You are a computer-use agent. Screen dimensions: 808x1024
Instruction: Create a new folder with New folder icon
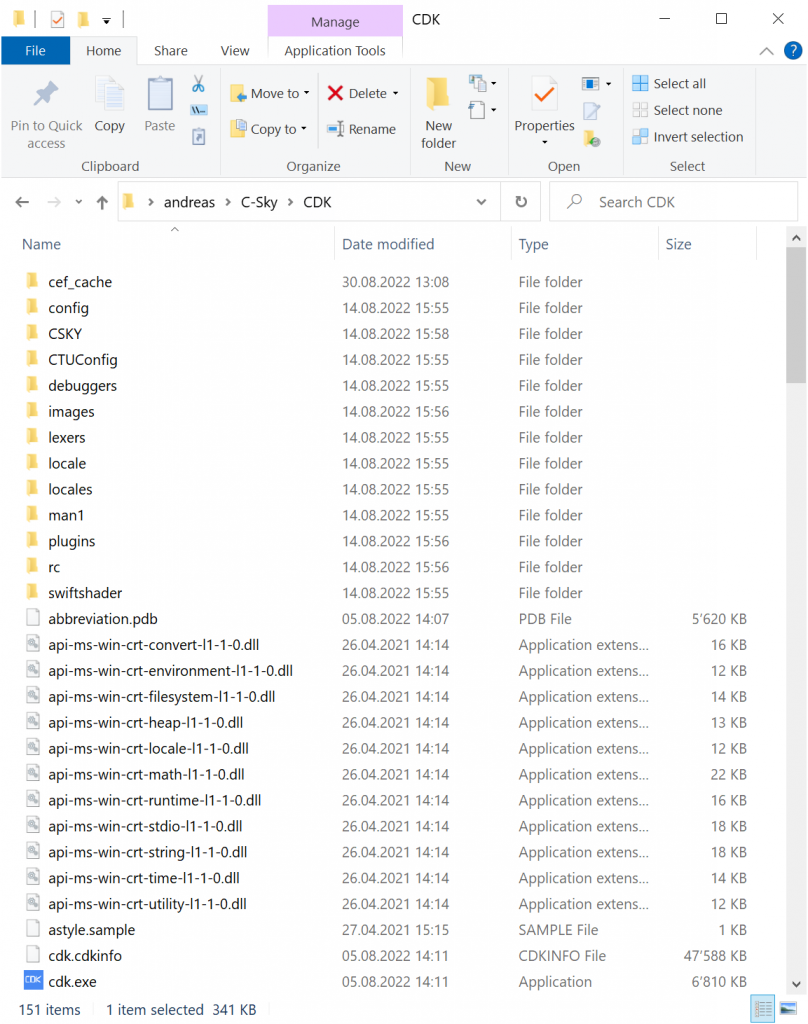438,93
